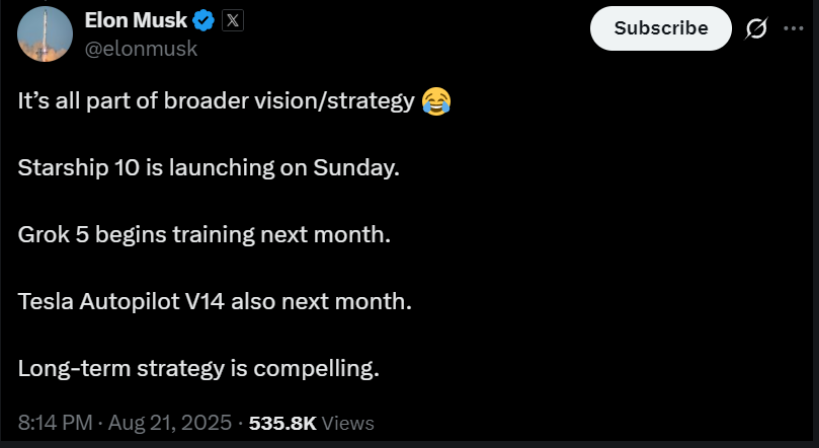Image resolution: width=819 pixels, height=448 pixels.
Task: Open the Grok explain-post icon
Action: click(x=756, y=28)
